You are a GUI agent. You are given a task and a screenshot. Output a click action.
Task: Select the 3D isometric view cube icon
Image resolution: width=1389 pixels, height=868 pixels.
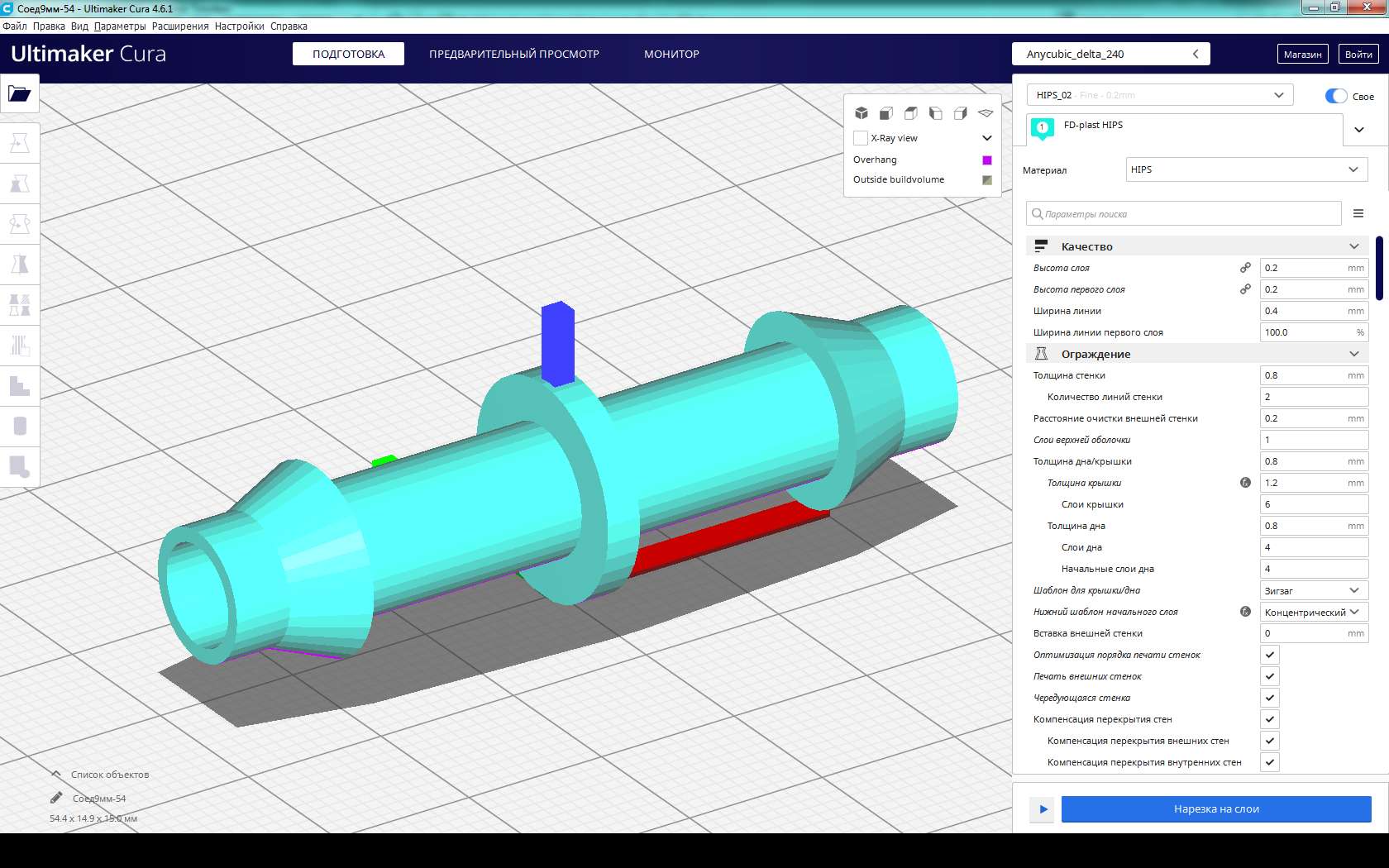(861, 113)
